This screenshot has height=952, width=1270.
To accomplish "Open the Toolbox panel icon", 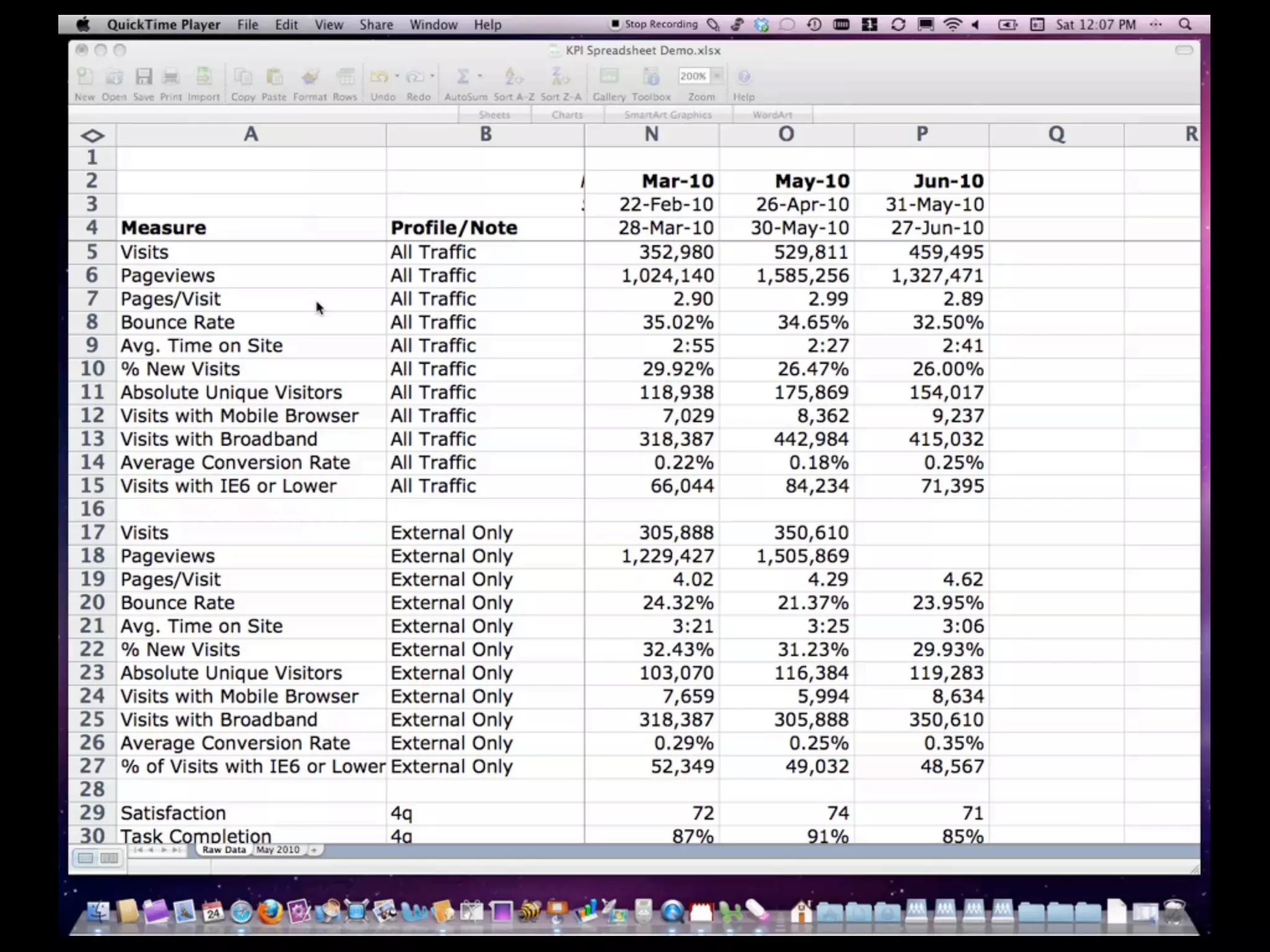I will (x=651, y=77).
